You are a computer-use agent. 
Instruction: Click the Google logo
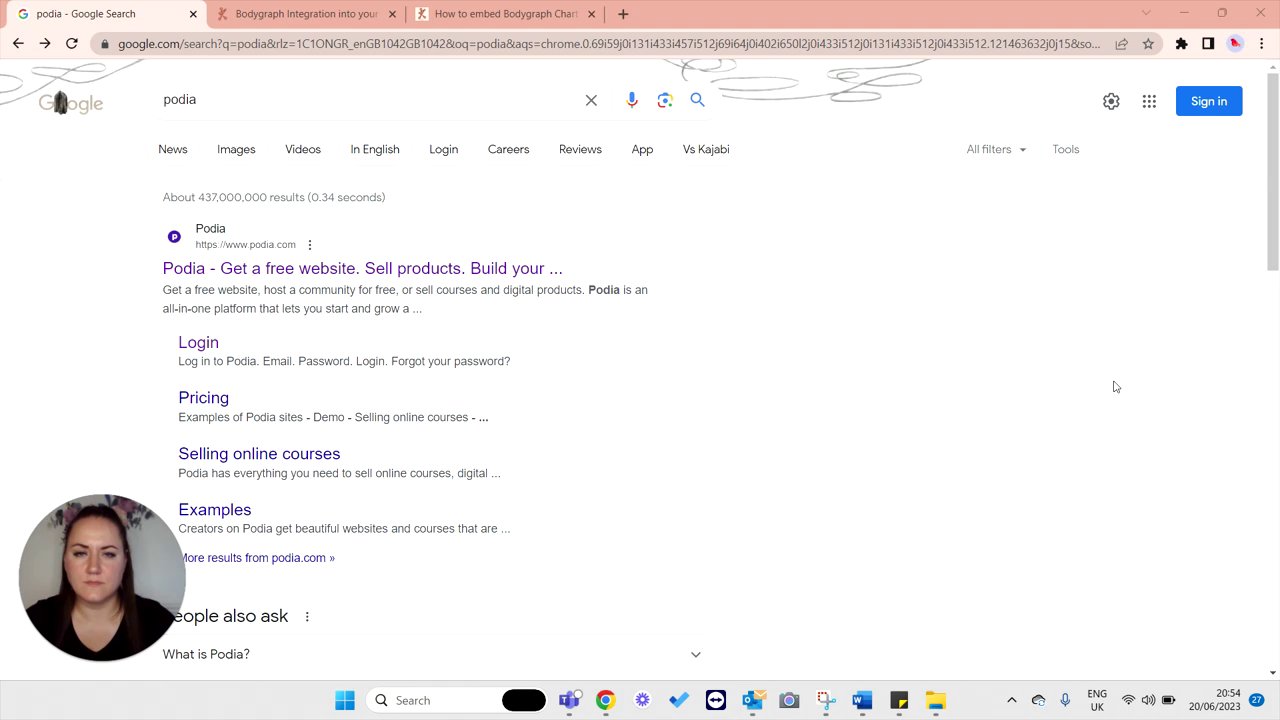coord(71,103)
